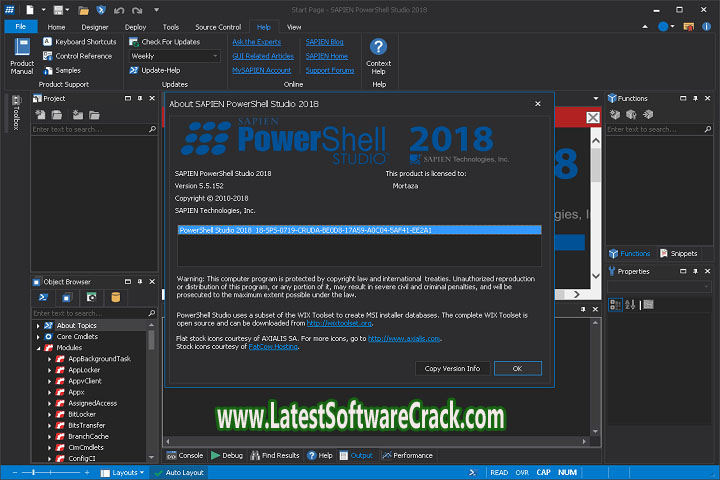720x480 pixels.
Task: Open Keyboard Shortcuts help
Action: pyautogui.click(x=80, y=42)
